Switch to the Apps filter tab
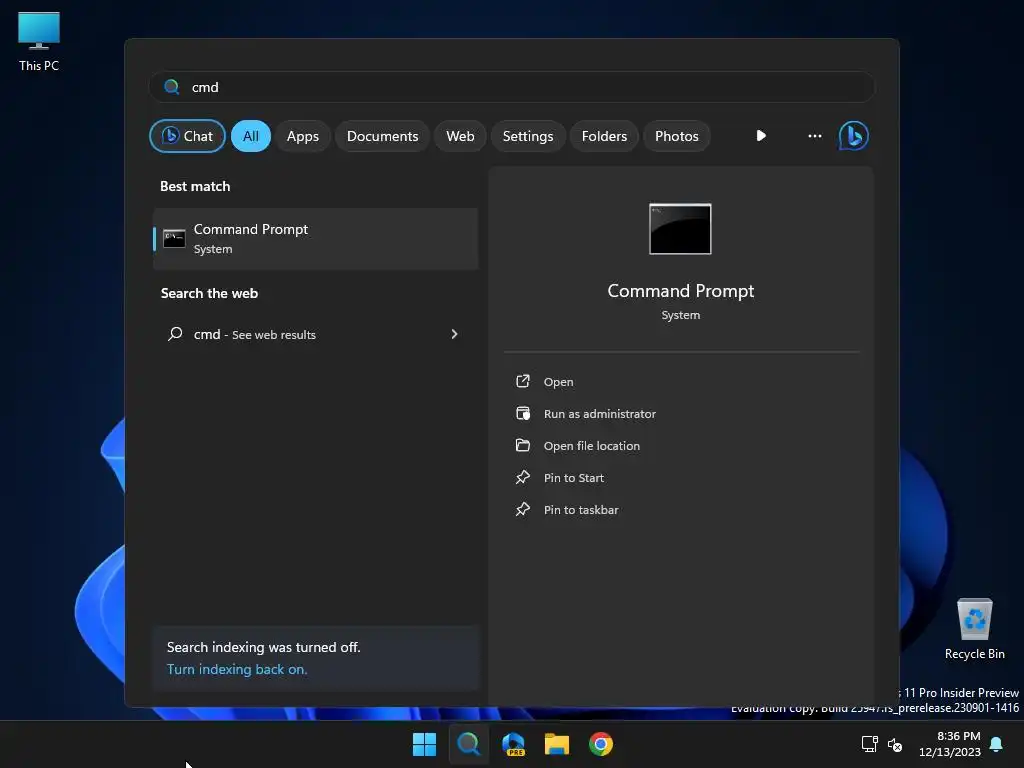The height and width of the screenshot is (768, 1024). (x=302, y=136)
